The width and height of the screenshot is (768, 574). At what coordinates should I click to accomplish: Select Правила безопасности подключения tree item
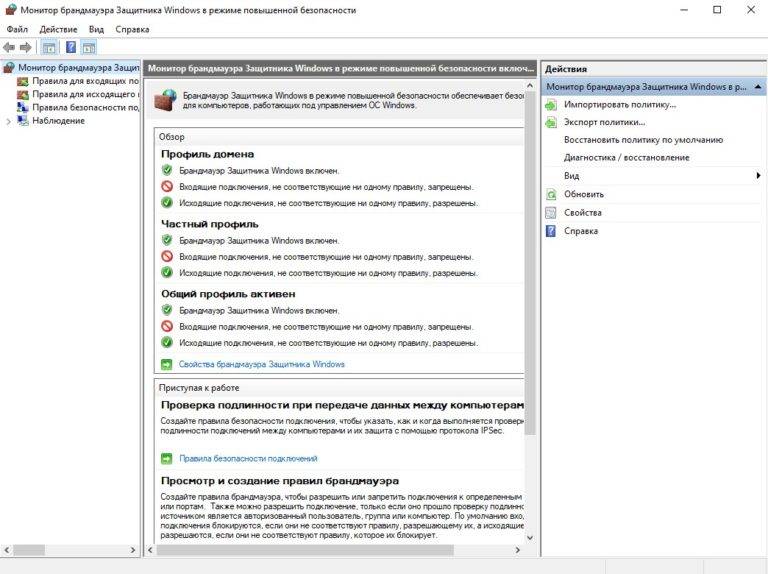point(86,108)
